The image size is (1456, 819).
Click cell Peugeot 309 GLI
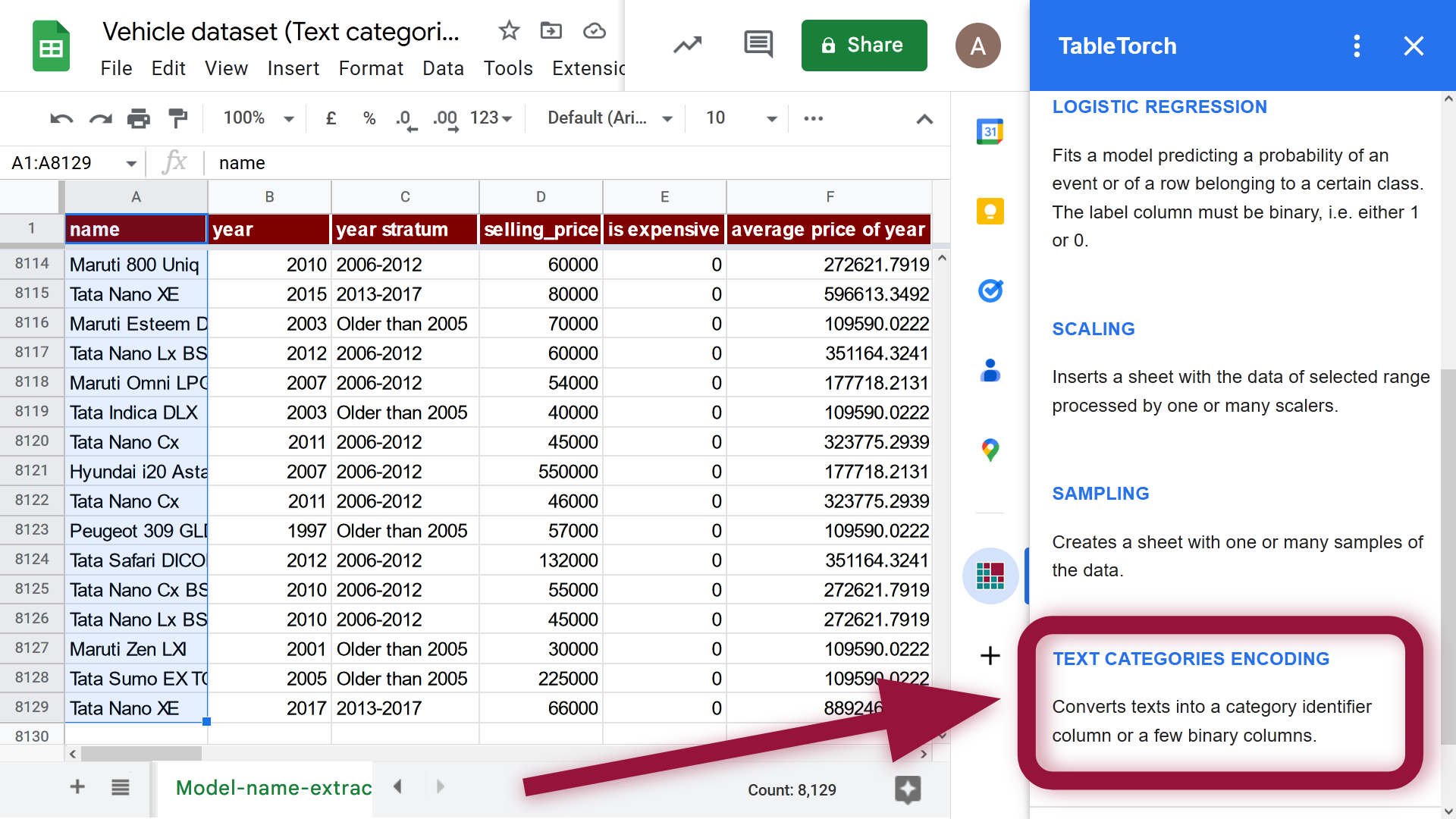coord(136,530)
